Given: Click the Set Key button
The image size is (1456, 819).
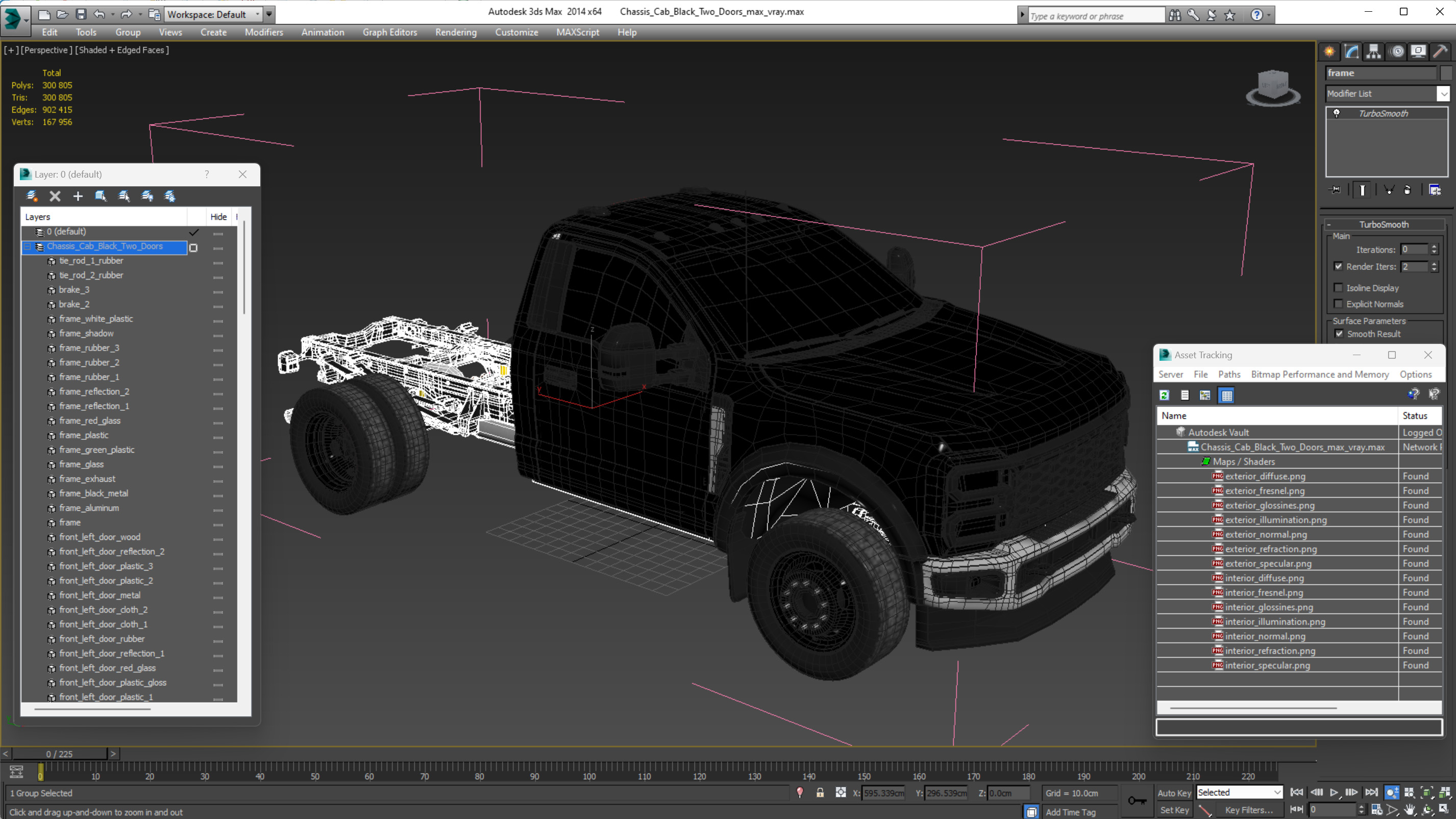Looking at the screenshot, I should pyautogui.click(x=1174, y=810).
